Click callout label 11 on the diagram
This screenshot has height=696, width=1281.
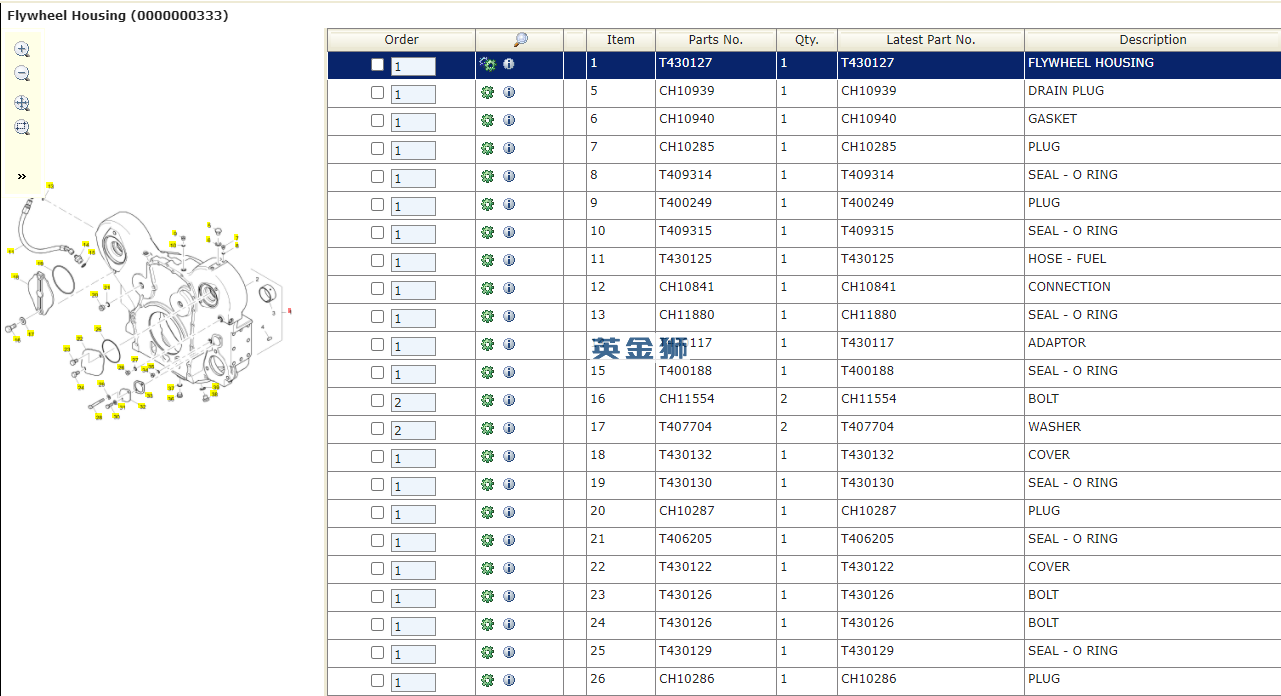(x=11, y=251)
